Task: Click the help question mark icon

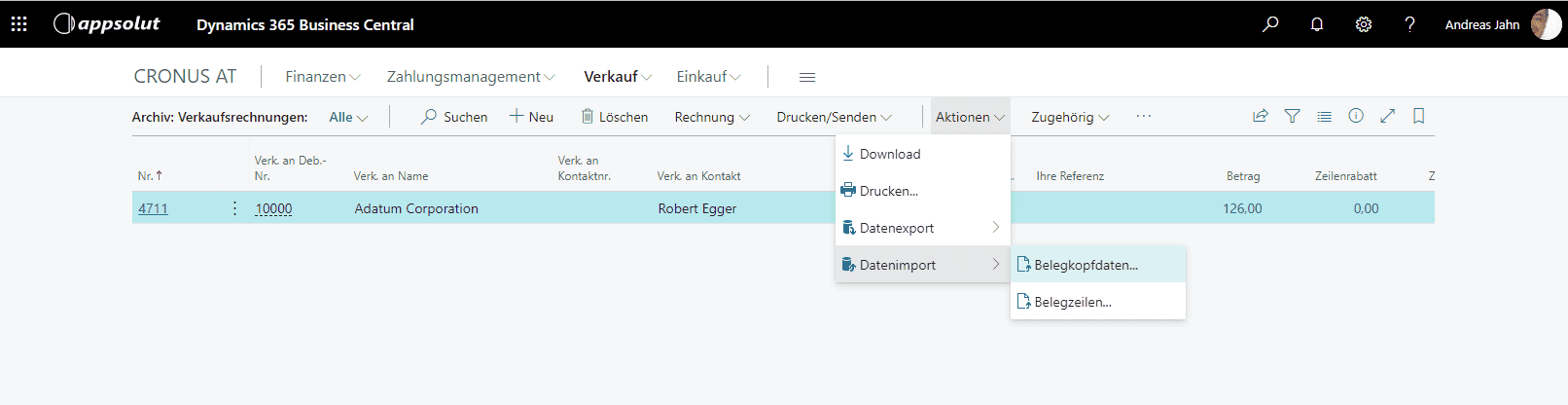Action: [1409, 24]
